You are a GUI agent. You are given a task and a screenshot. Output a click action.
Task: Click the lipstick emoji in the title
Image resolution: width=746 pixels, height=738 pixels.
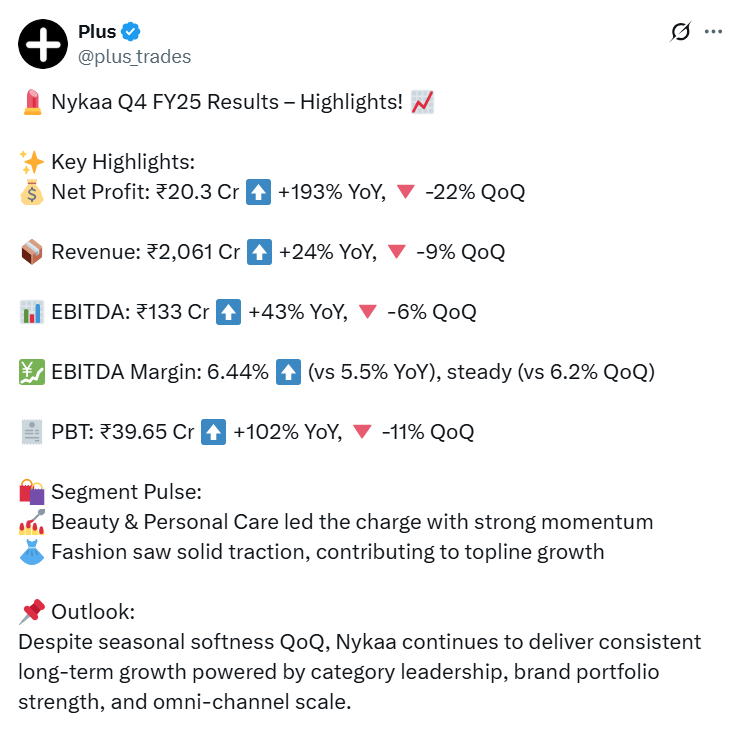coord(31,102)
